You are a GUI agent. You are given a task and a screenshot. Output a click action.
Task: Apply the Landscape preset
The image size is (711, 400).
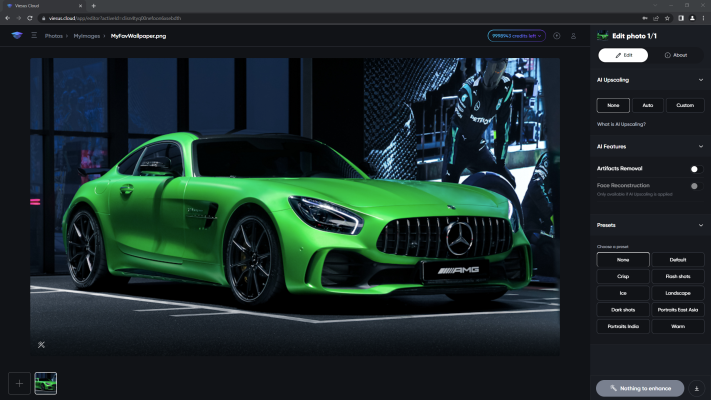coord(678,293)
